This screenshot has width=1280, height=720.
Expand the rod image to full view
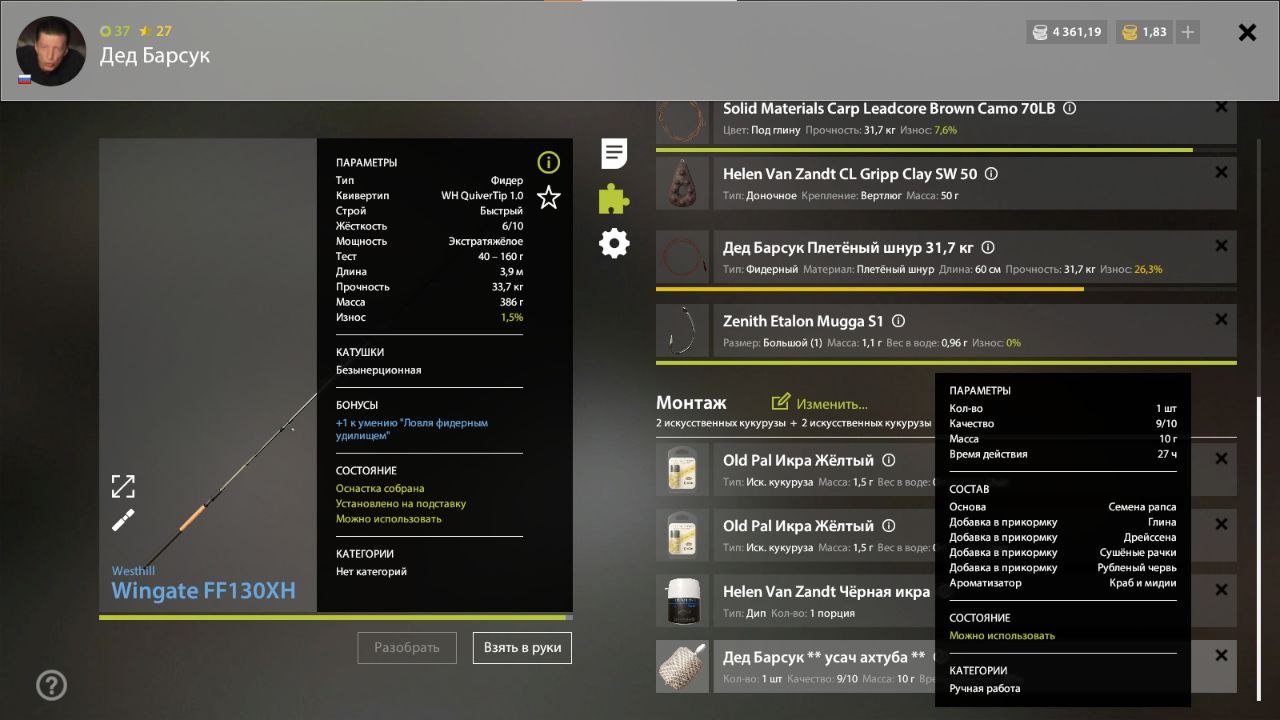123,486
